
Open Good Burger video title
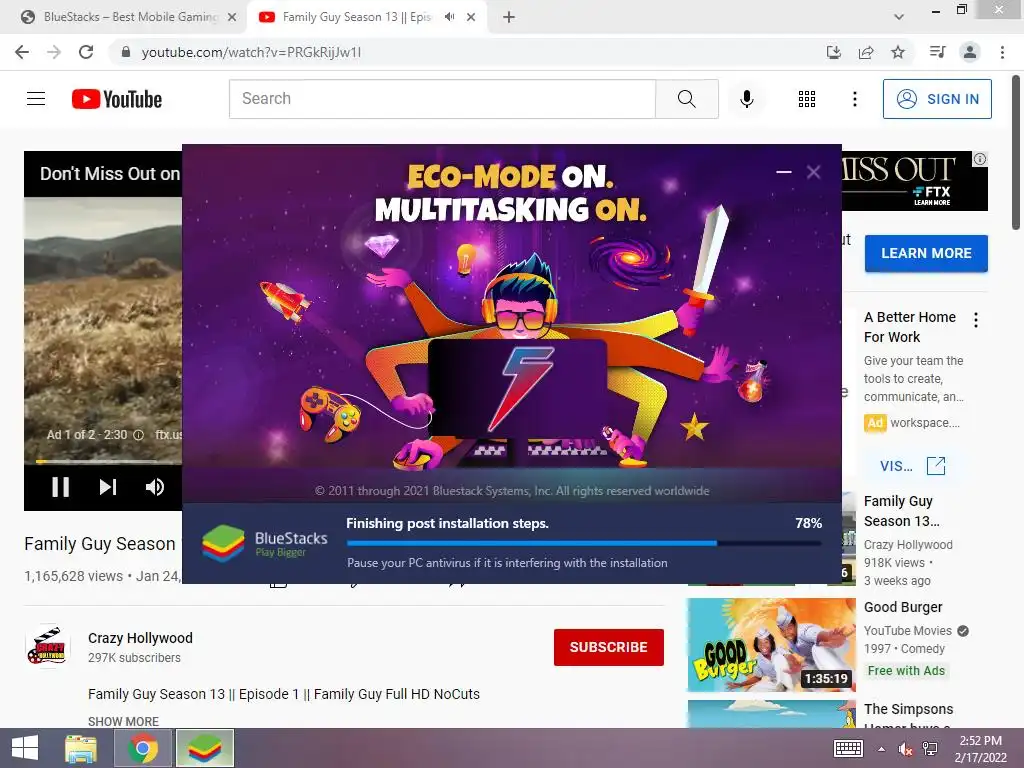[x=903, y=607]
